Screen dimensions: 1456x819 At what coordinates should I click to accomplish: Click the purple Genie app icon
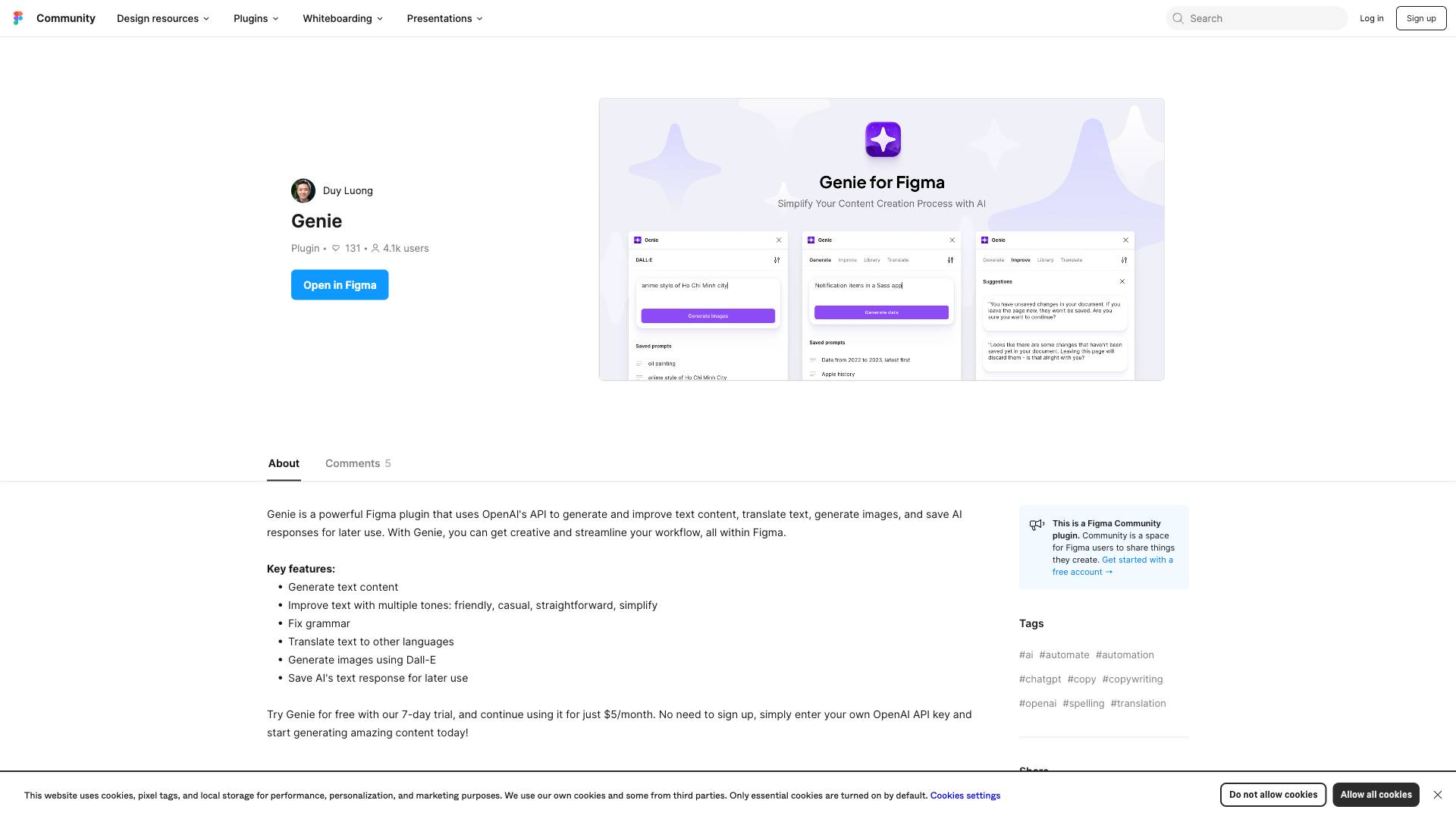point(883,140)
